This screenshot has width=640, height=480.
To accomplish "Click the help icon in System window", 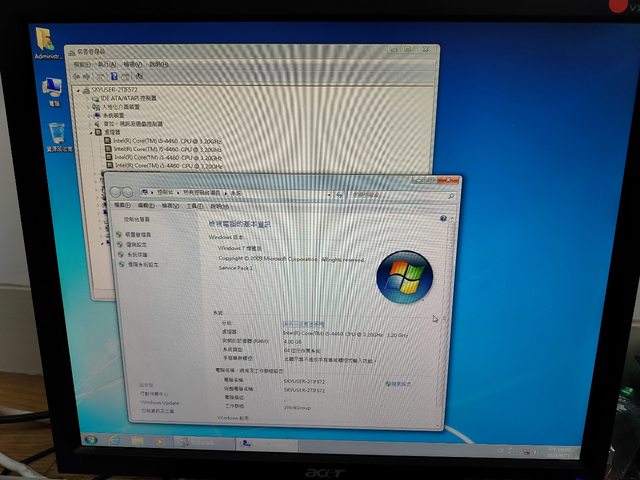I will pyautogui.click(x=441, y=217).
